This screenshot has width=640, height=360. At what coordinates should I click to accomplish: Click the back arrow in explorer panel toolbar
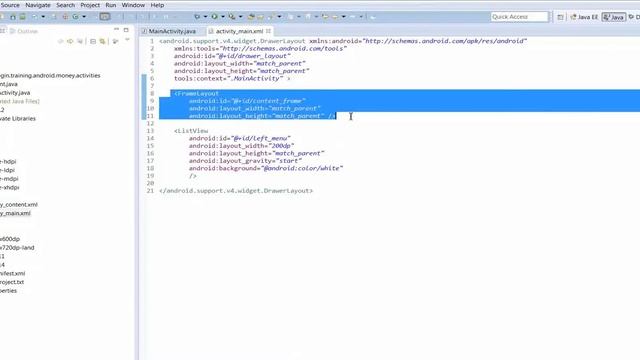(x=60, y=41)
